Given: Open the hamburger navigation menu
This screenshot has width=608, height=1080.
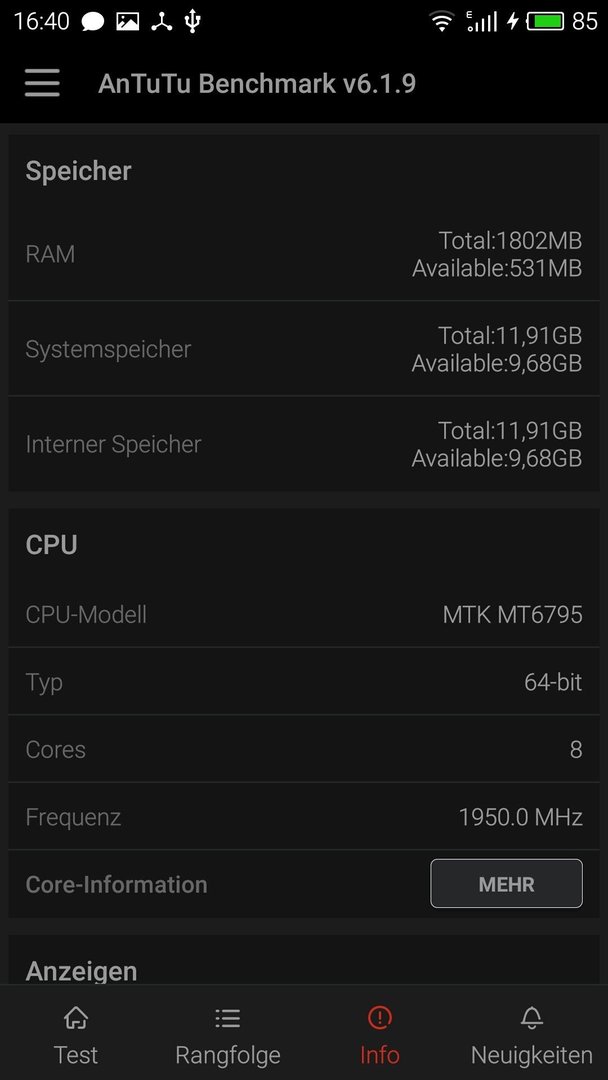Looking at the screenshot, I should tap(42, 83).
